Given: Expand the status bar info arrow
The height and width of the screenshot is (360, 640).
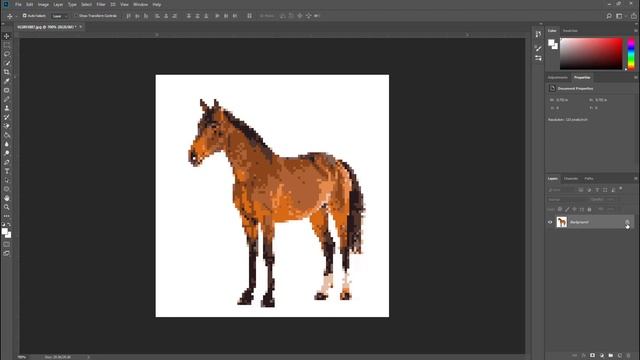Looking at the screenshot, I should (x=89, y=357).
